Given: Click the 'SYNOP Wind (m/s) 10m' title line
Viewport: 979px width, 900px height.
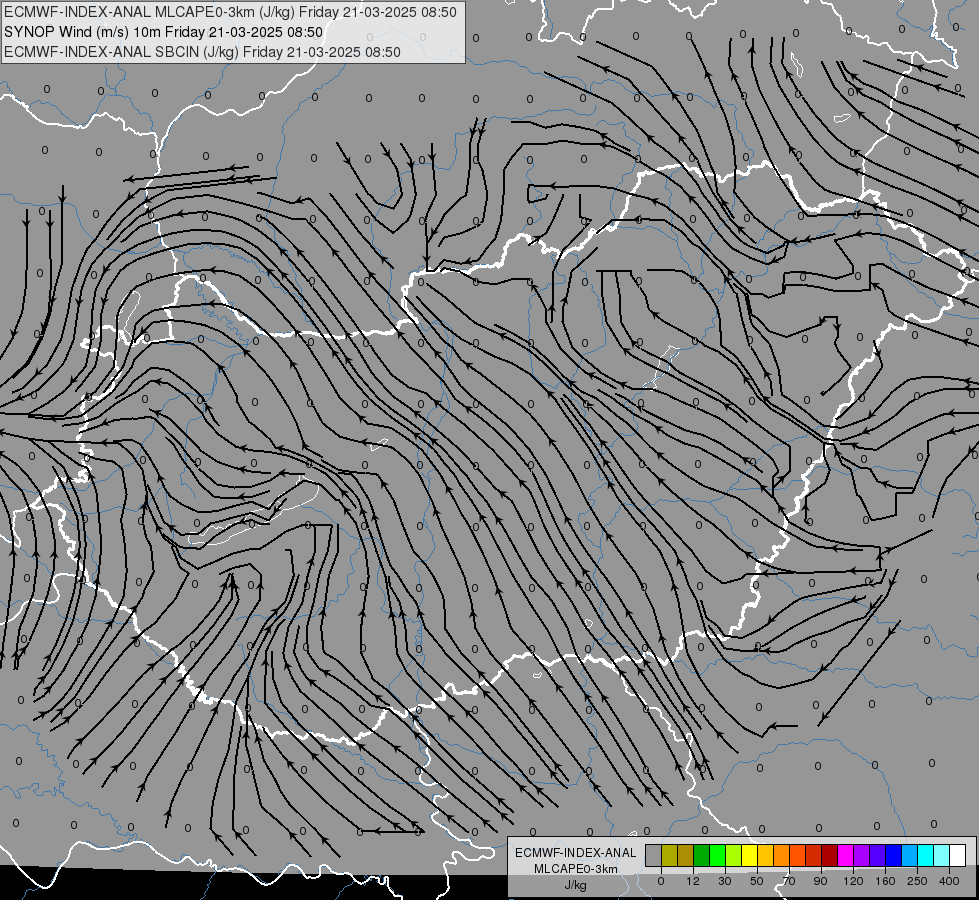Looking at the screenshot, I should click(163, 32).
